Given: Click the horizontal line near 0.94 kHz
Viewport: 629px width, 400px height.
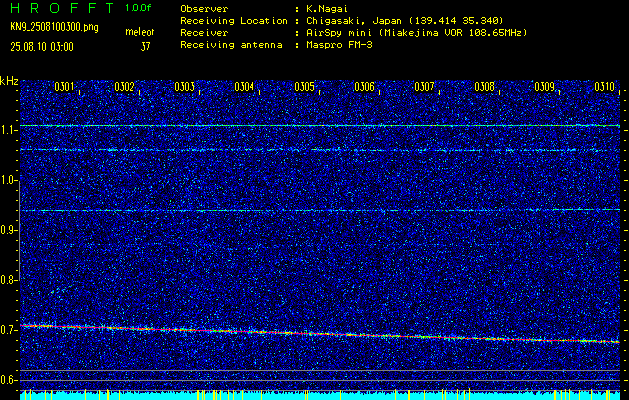Looking at the screenshot, I should [x=320, y=210].
